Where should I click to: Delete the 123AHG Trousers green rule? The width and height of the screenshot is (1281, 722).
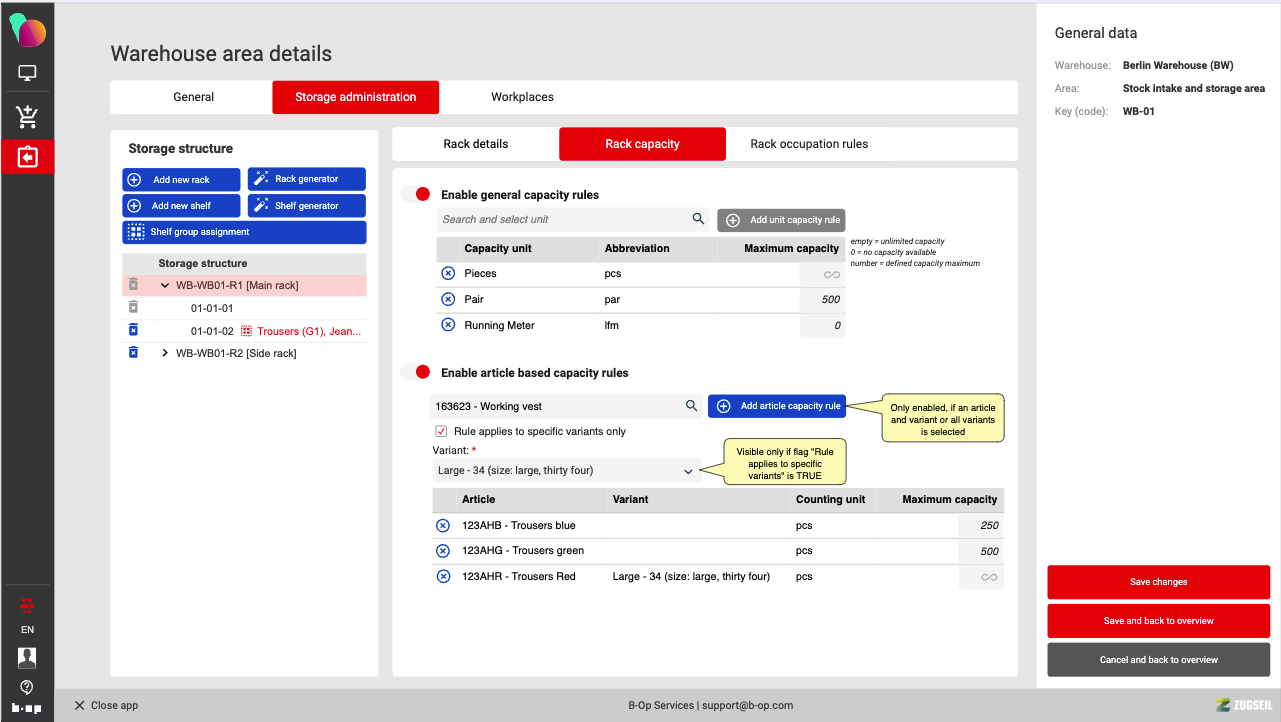pos(443,551)
